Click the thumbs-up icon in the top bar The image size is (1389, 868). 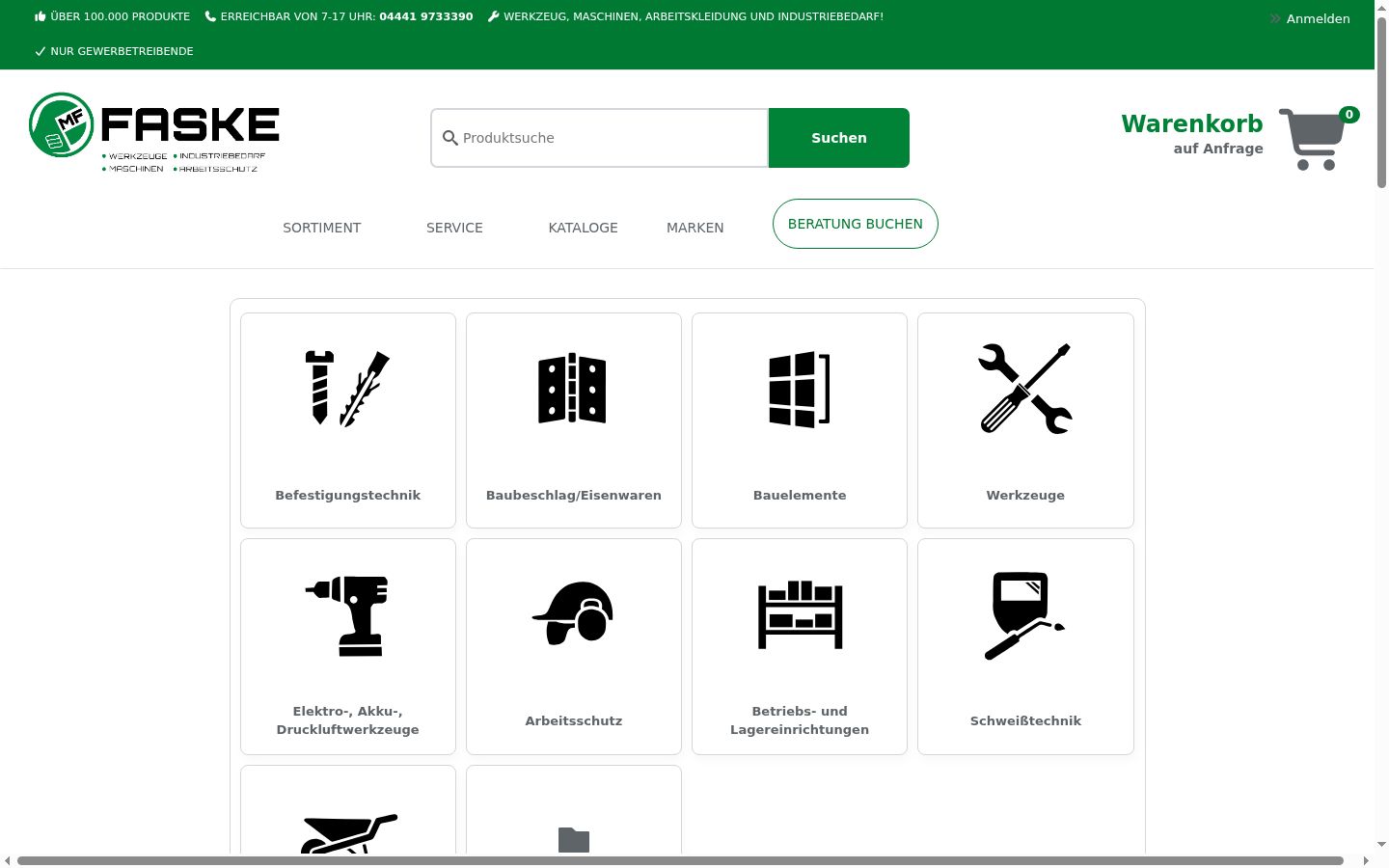[x=41, y=16]
